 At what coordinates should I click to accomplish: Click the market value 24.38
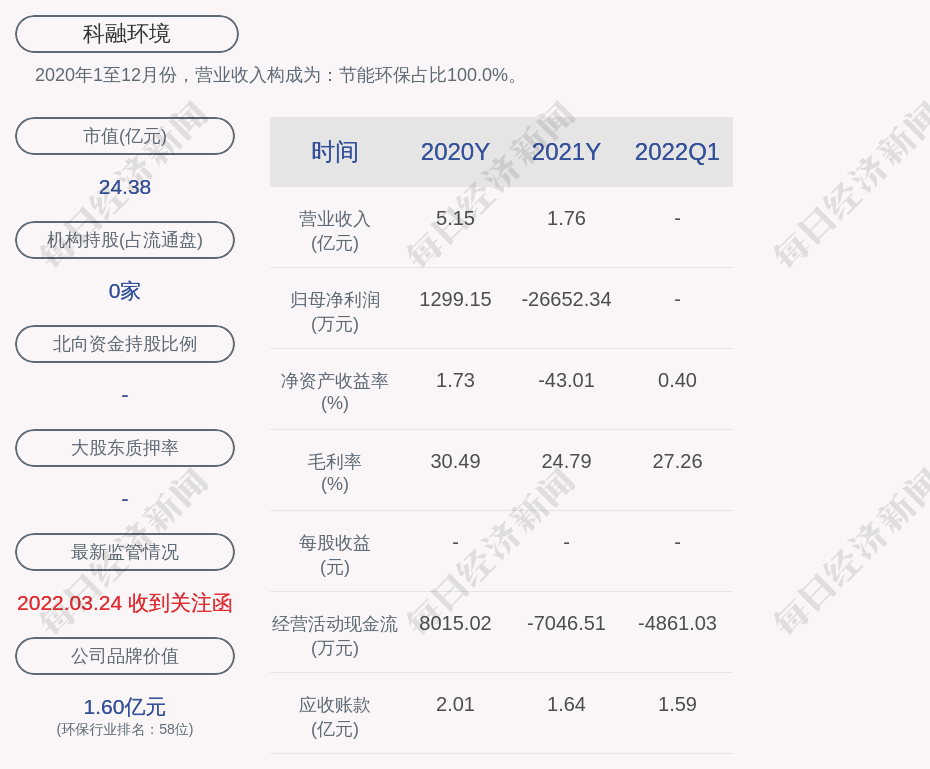pyautogui.click(x=125, y=187)
